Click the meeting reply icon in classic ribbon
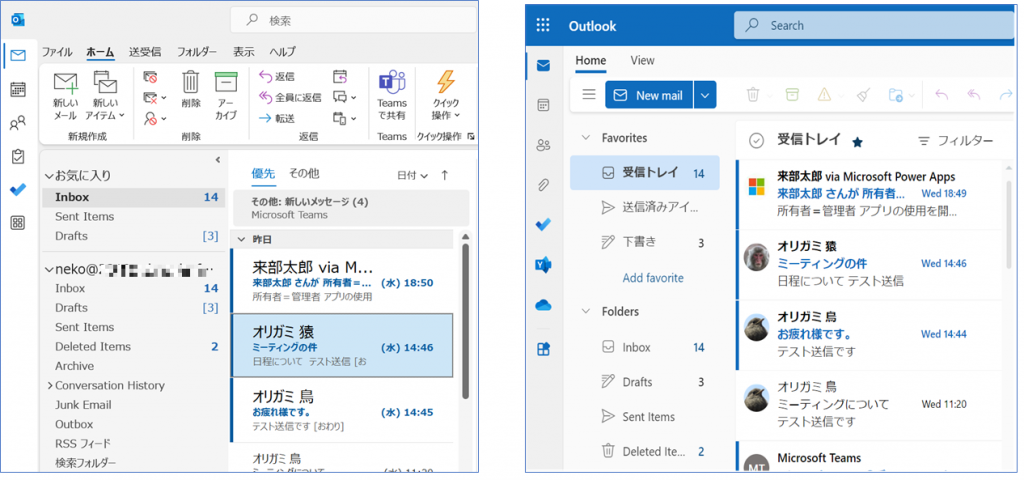Screen dimensions: 1024x480 340,76
